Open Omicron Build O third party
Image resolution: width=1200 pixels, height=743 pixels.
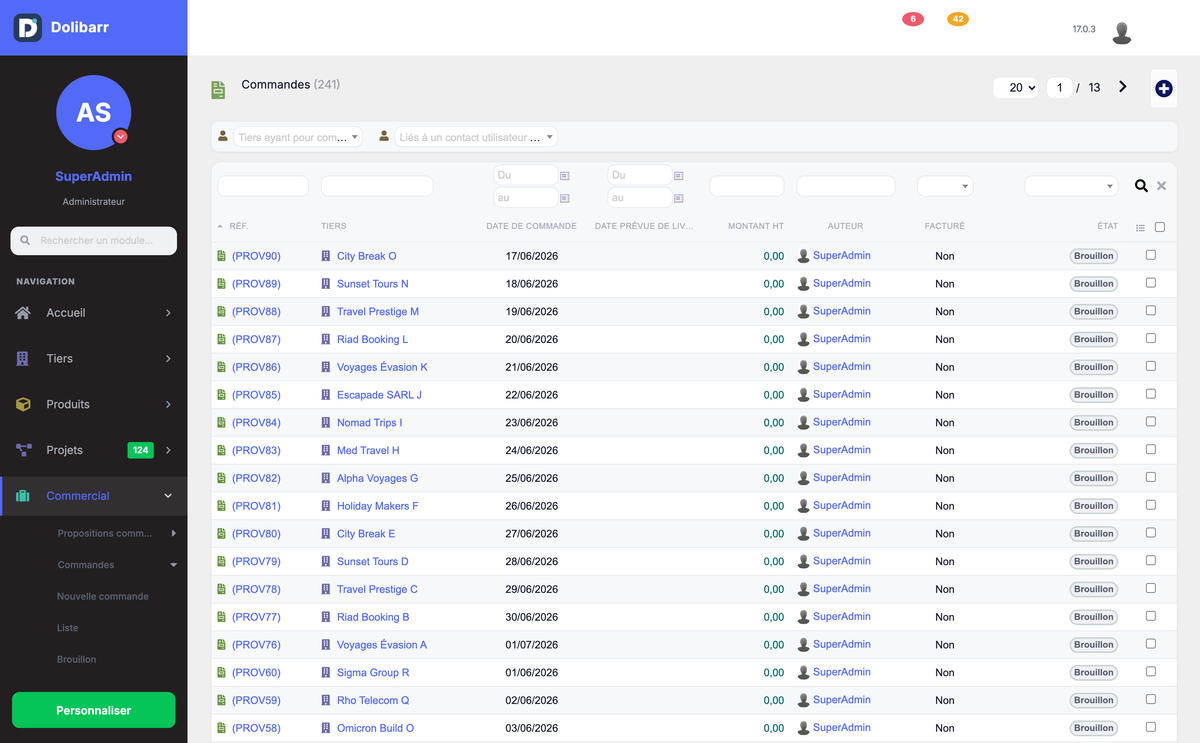(x=375, y=728)
